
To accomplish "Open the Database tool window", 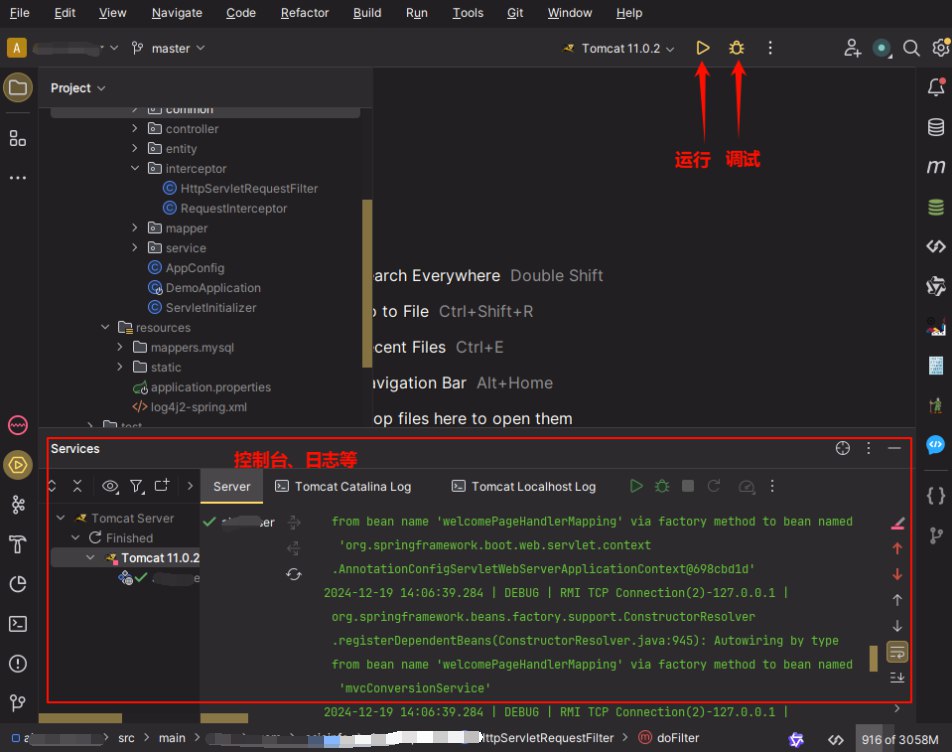I will [x=936, y=127].
